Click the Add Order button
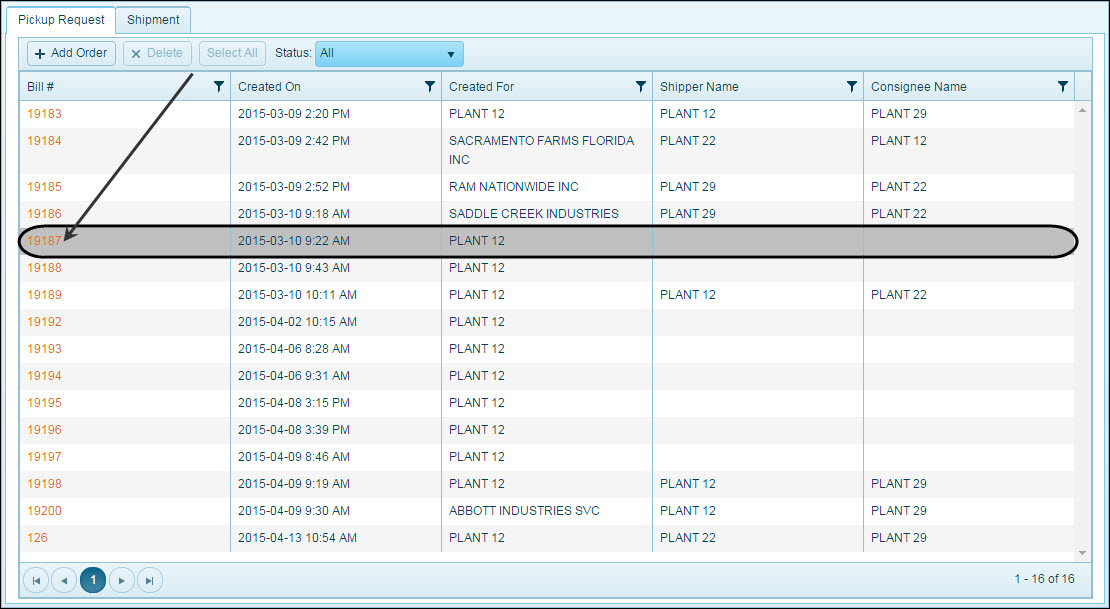The image size is (1110, 609). pyautogui.click(x=71, y=54)
